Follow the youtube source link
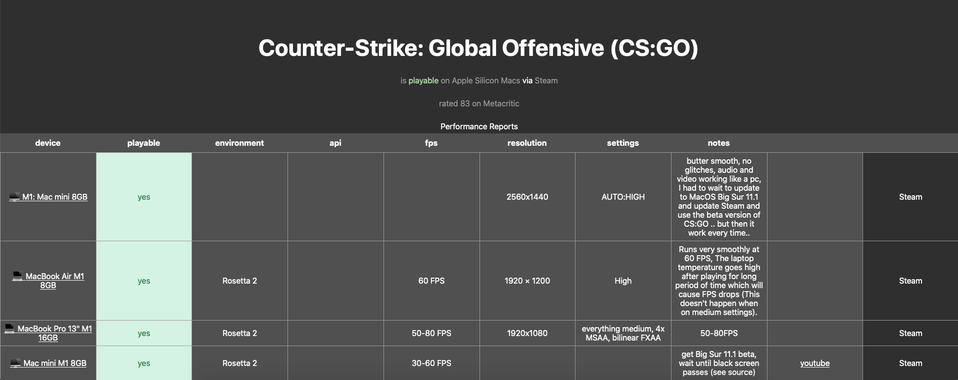This screenshot has height=380, width=958. [x=814, y=364]
